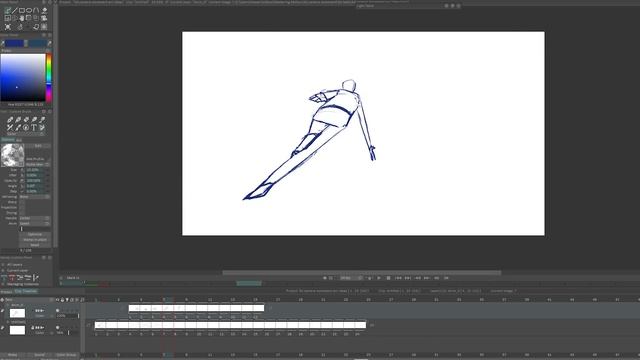Click the first light table mode icon

point(4,277)
